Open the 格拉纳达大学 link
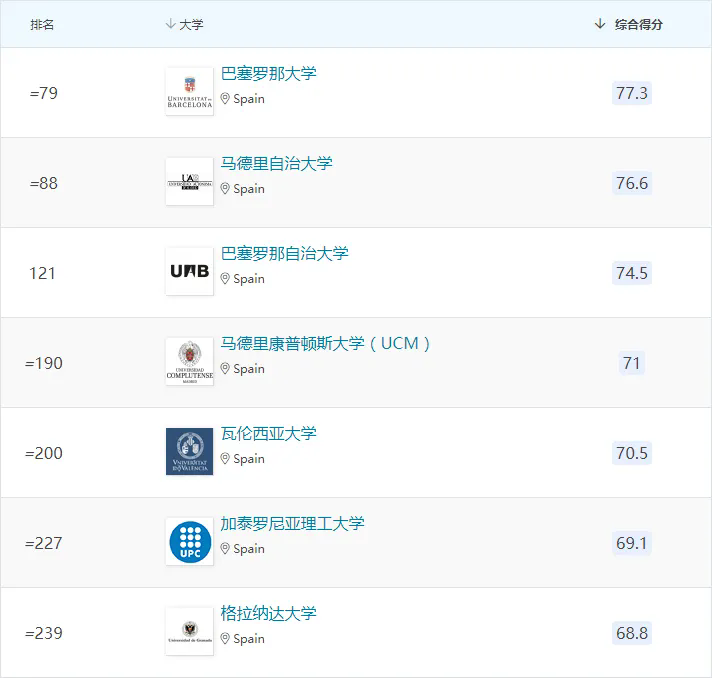712x678 pixels. coord(268,613)
